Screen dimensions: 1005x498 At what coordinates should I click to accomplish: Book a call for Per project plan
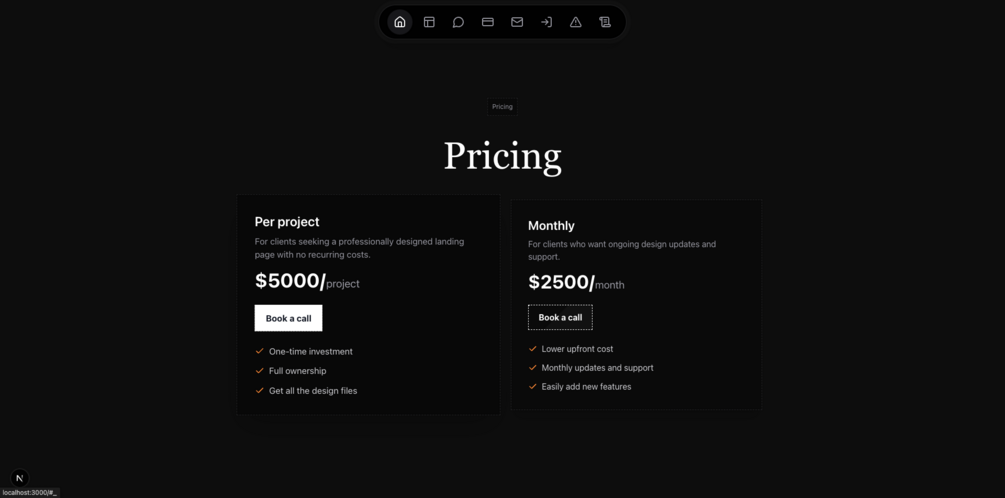click(x=288, y=318)
